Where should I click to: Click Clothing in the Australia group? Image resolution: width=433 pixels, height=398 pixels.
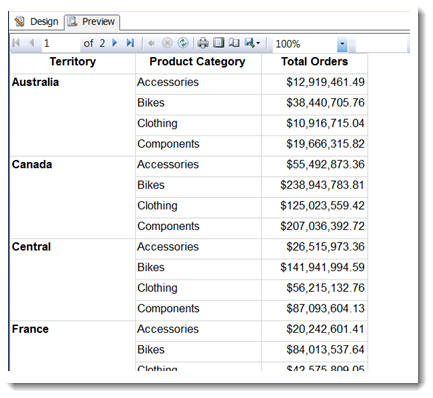coord(198,124)
